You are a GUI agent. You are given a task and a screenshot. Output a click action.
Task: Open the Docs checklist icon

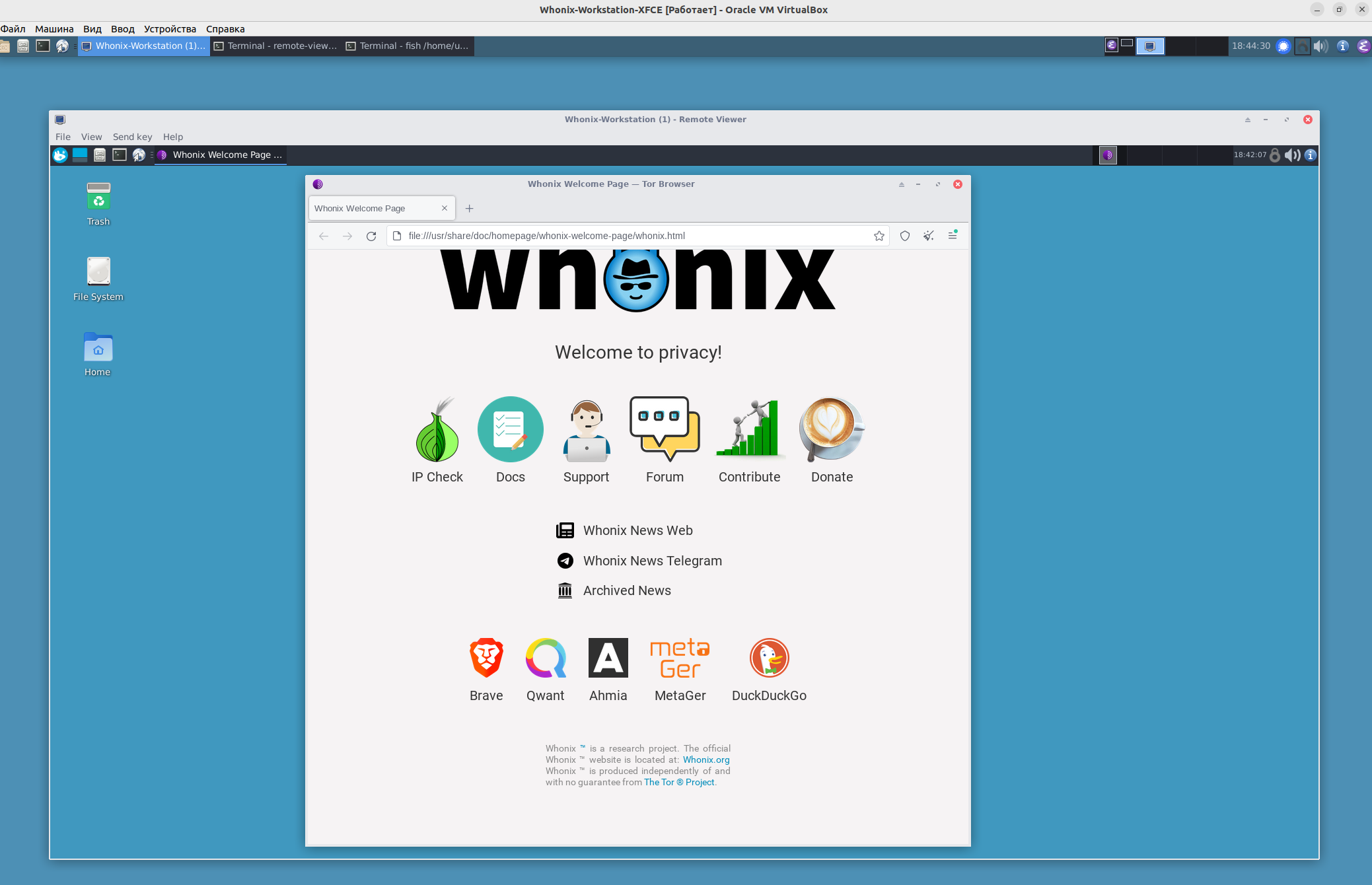(510, 429)
